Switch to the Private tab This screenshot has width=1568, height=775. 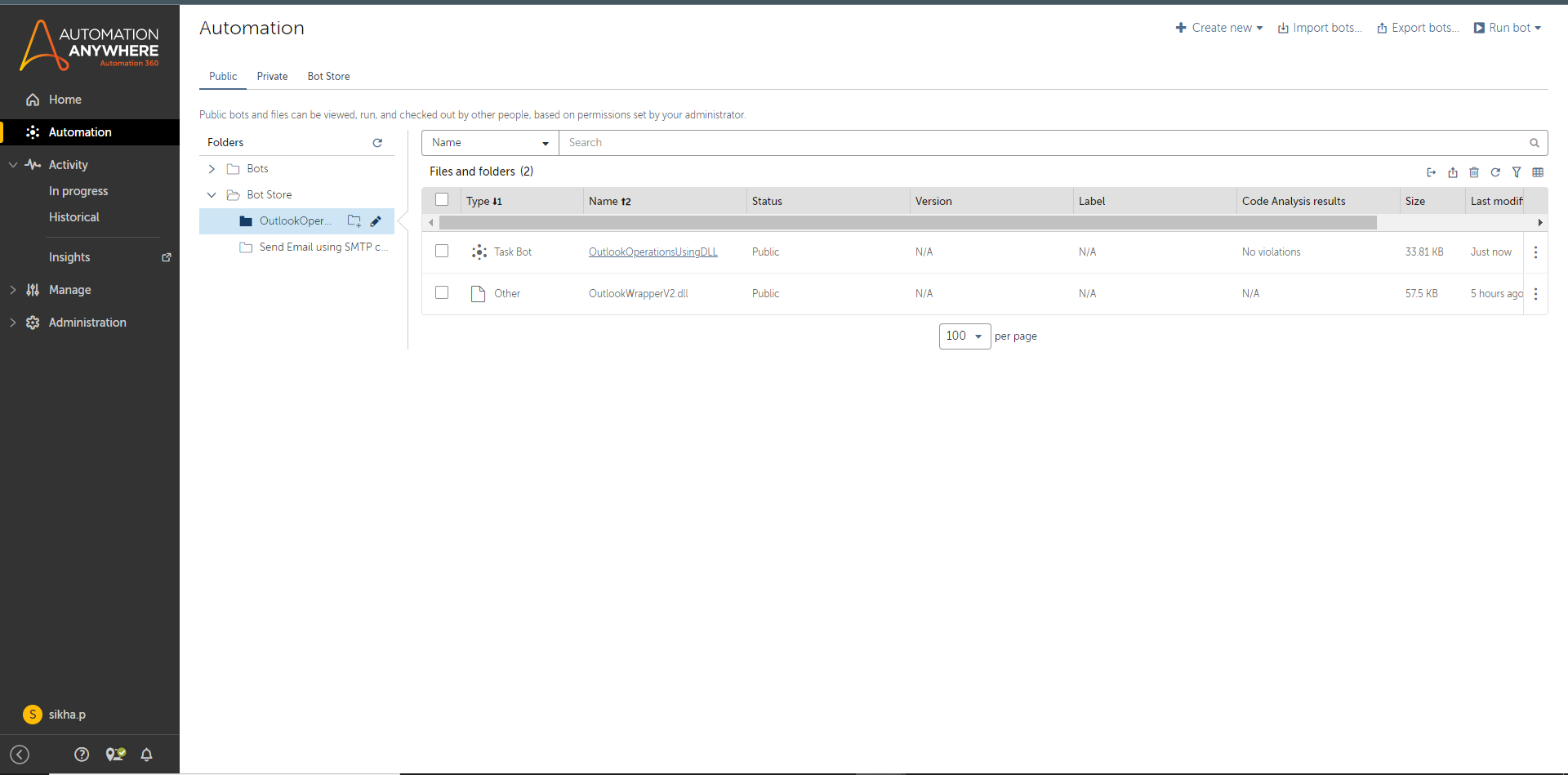pos(272,76)
